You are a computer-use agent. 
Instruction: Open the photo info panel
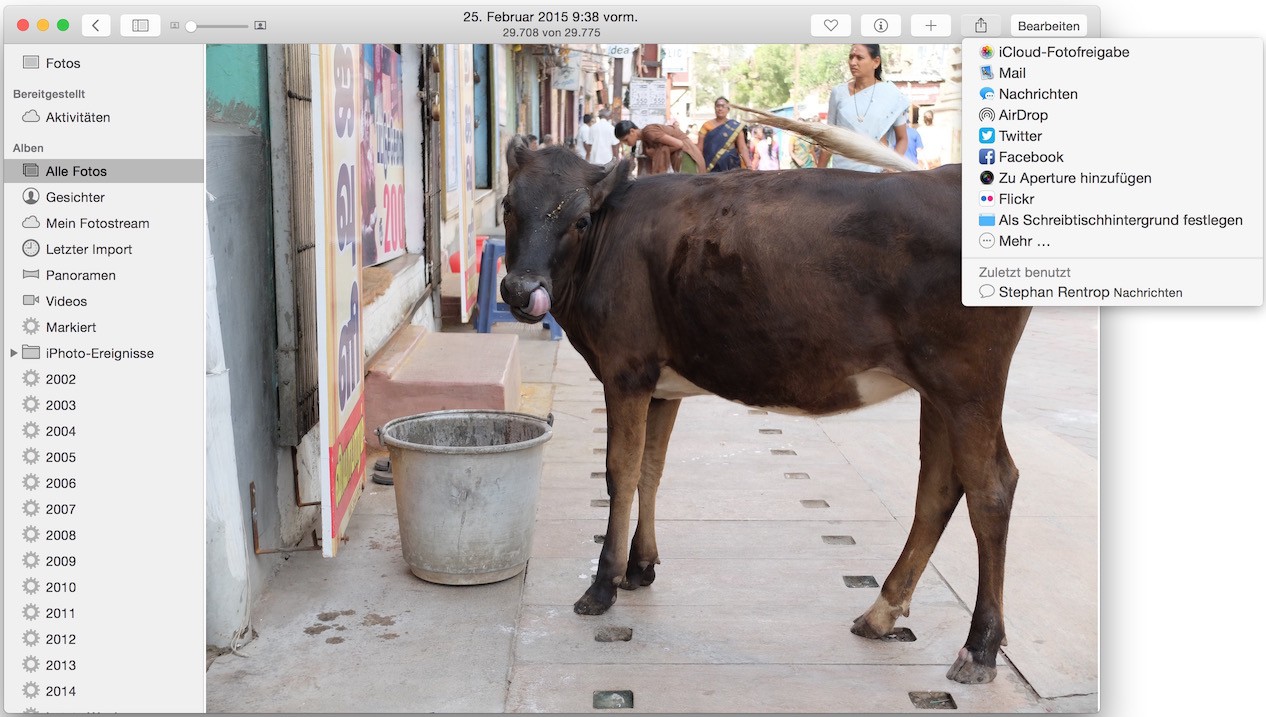[880, 25]
